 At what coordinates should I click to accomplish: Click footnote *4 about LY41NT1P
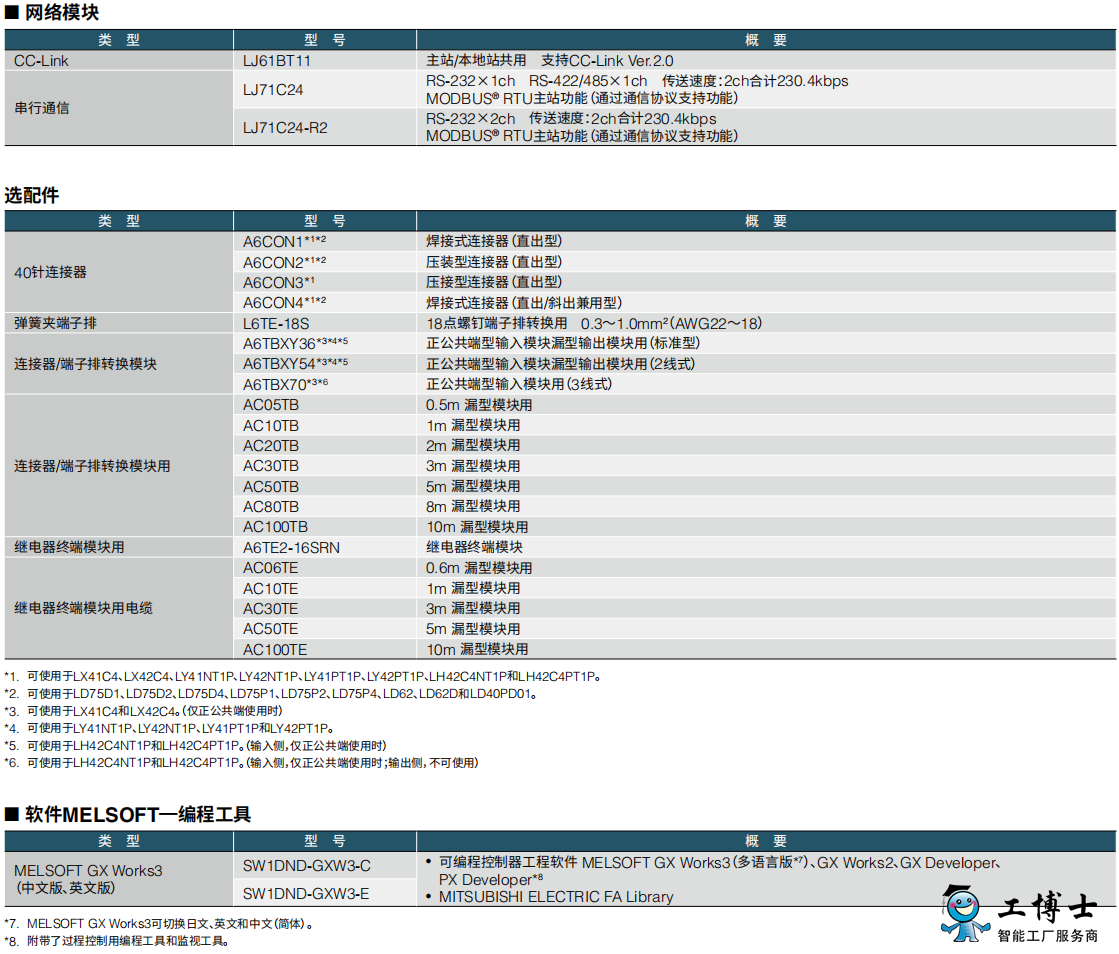click(x=170, y=729)
